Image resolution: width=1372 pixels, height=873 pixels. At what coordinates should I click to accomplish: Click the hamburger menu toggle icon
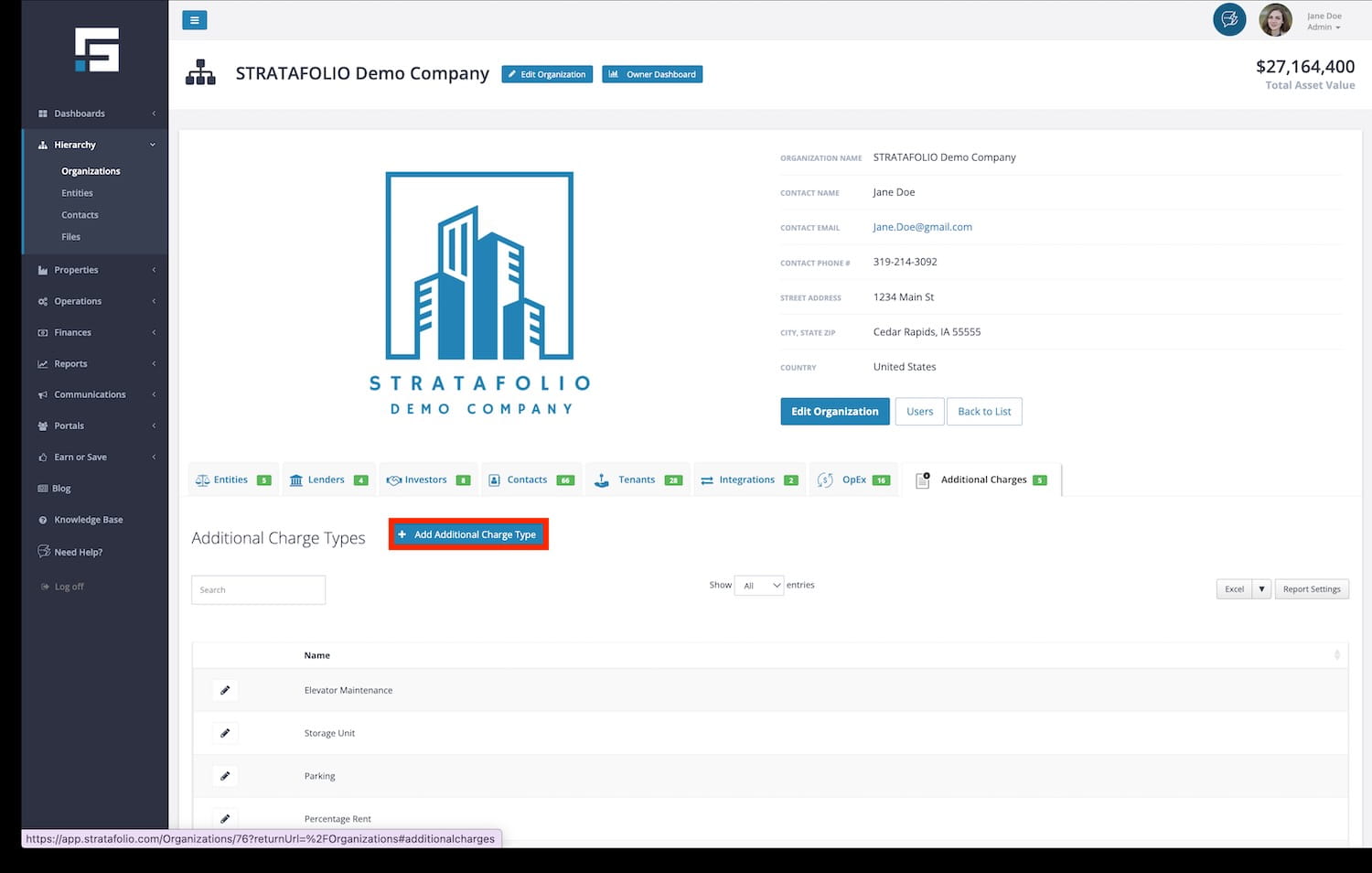(x=194, y=20)
